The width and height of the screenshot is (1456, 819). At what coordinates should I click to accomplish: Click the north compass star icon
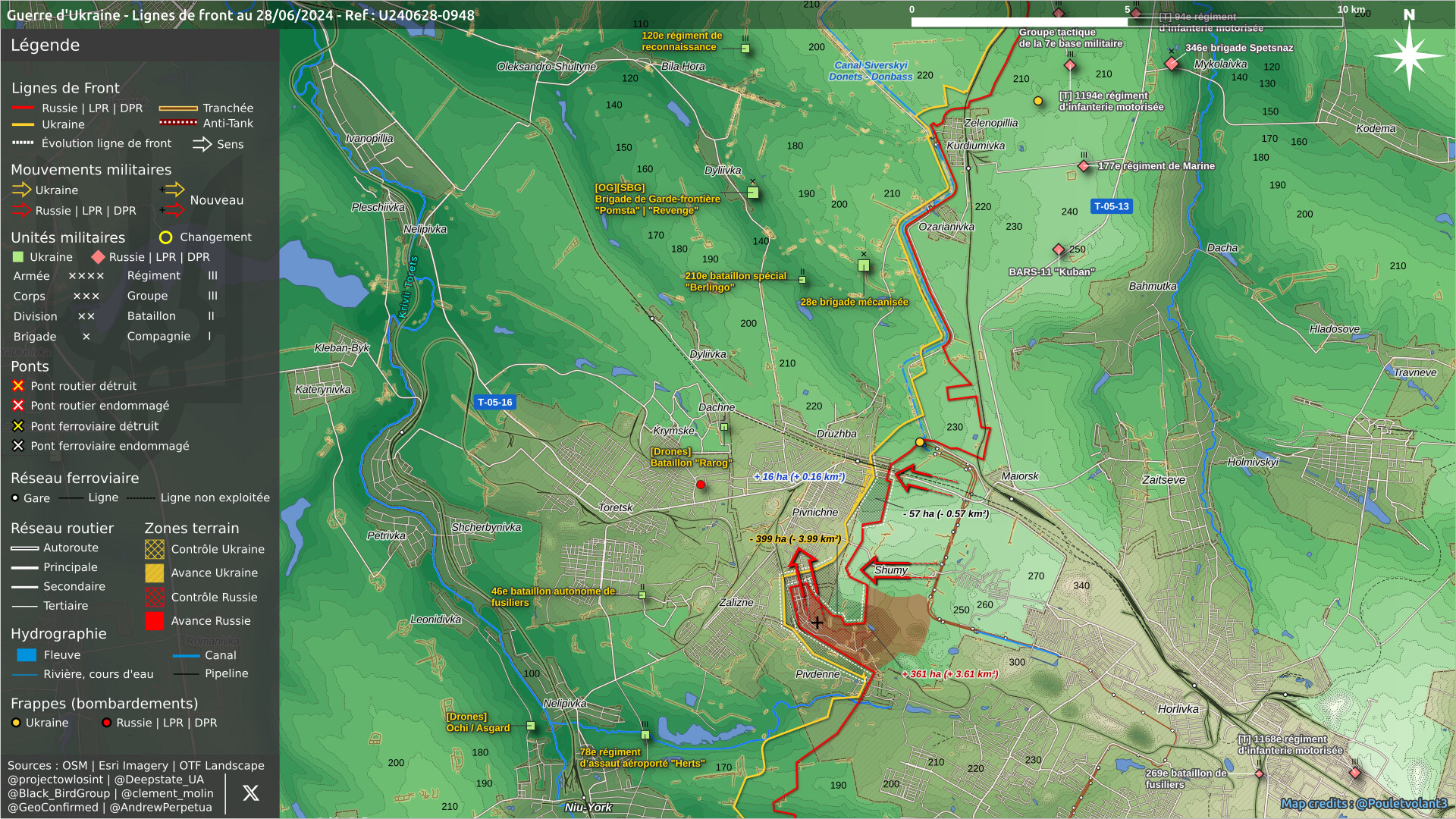[1408, 55]
